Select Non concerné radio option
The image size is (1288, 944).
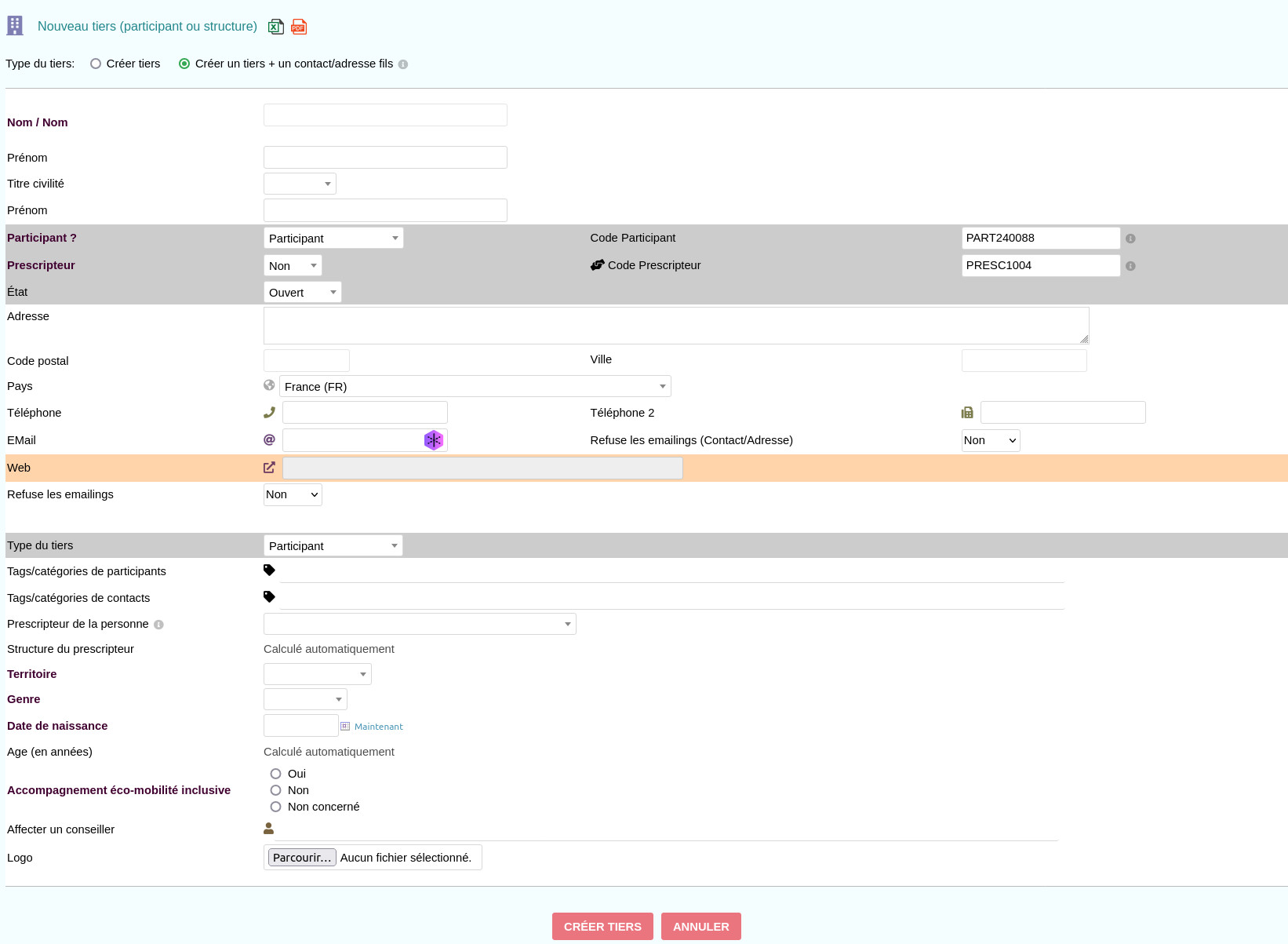pyautogui.click(x=275, y=807)
